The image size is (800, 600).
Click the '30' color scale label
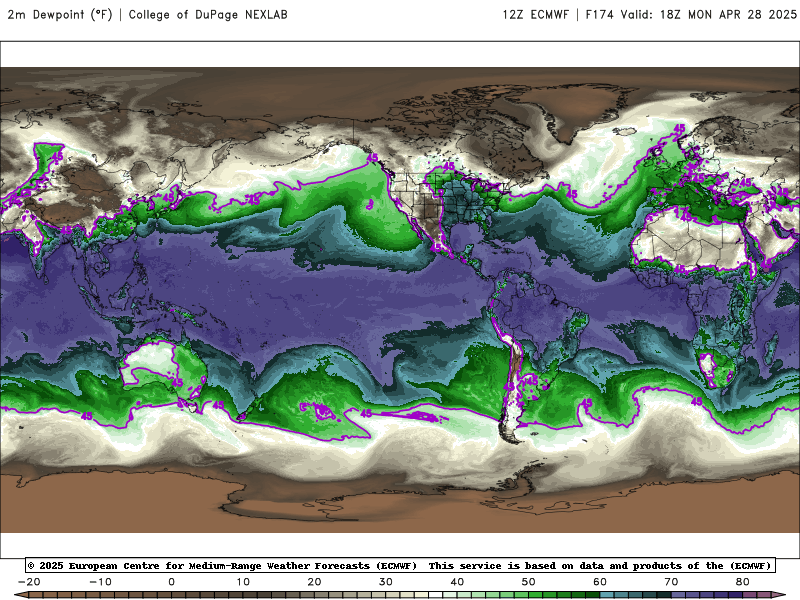tap(386, 582)
